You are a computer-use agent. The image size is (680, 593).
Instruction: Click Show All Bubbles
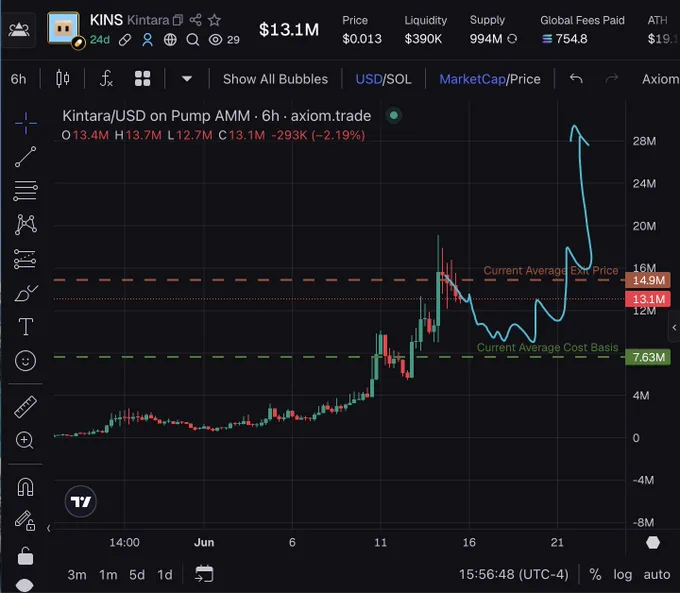pos(275,79)
